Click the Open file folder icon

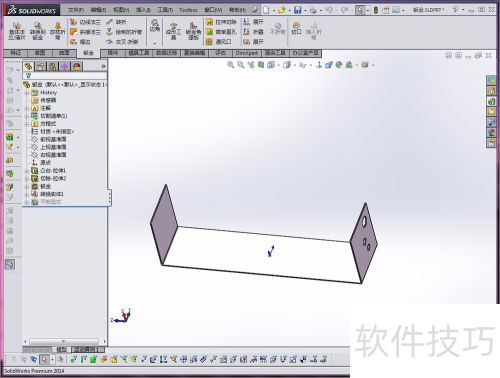point(282,10)
